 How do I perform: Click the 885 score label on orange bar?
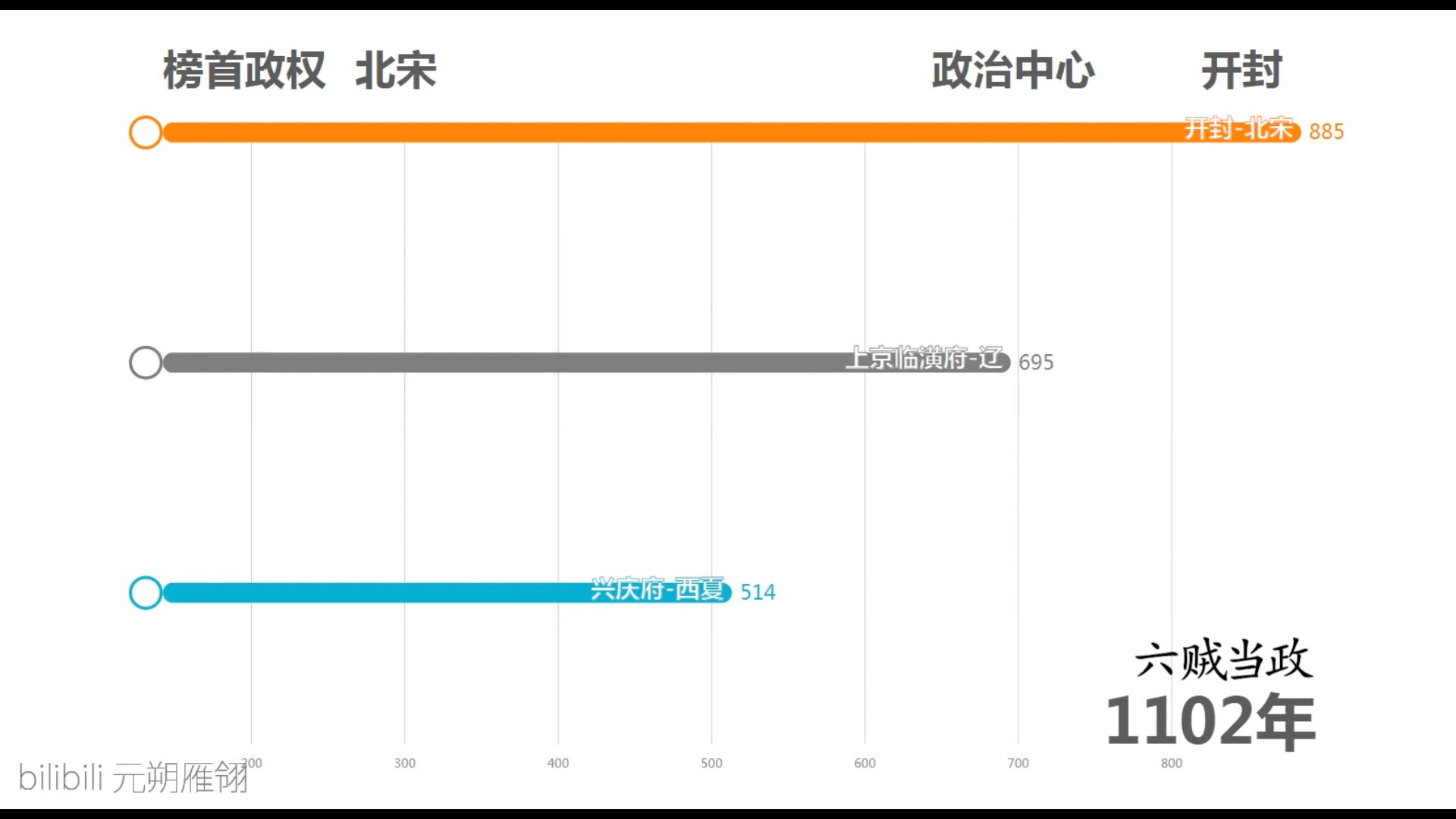[x=1325, y=131]
